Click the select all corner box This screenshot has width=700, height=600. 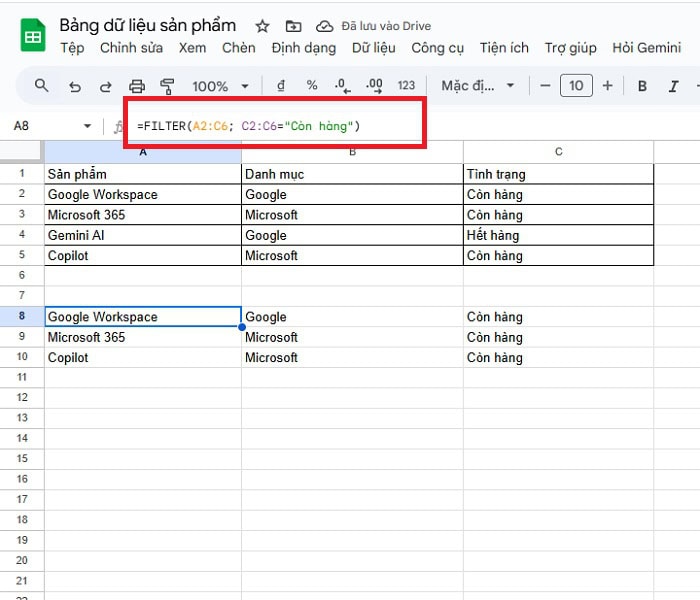pos(21,151)
